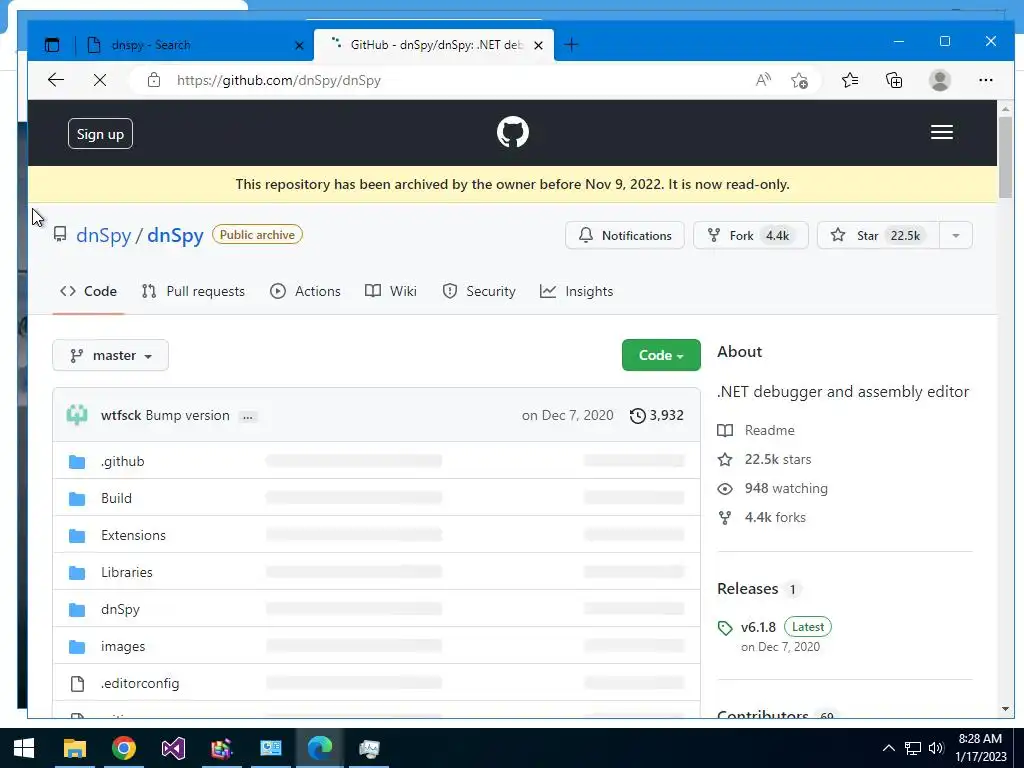Open commit history via the clock icon showing 3,932

pyautogui.click(x=656, y=415)
